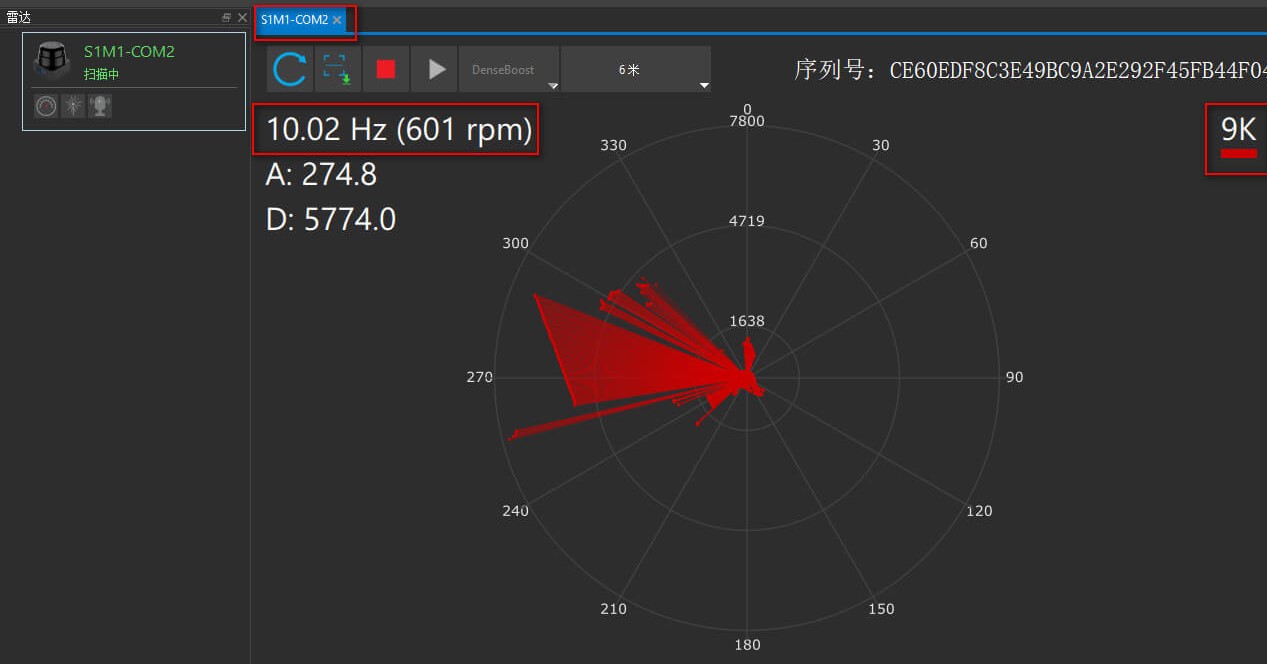Viewport: 1267px width, 664px height.
Task: Click the starburst scan icon in radar panel
Action: pyautogui.click(x=73, y=106)
